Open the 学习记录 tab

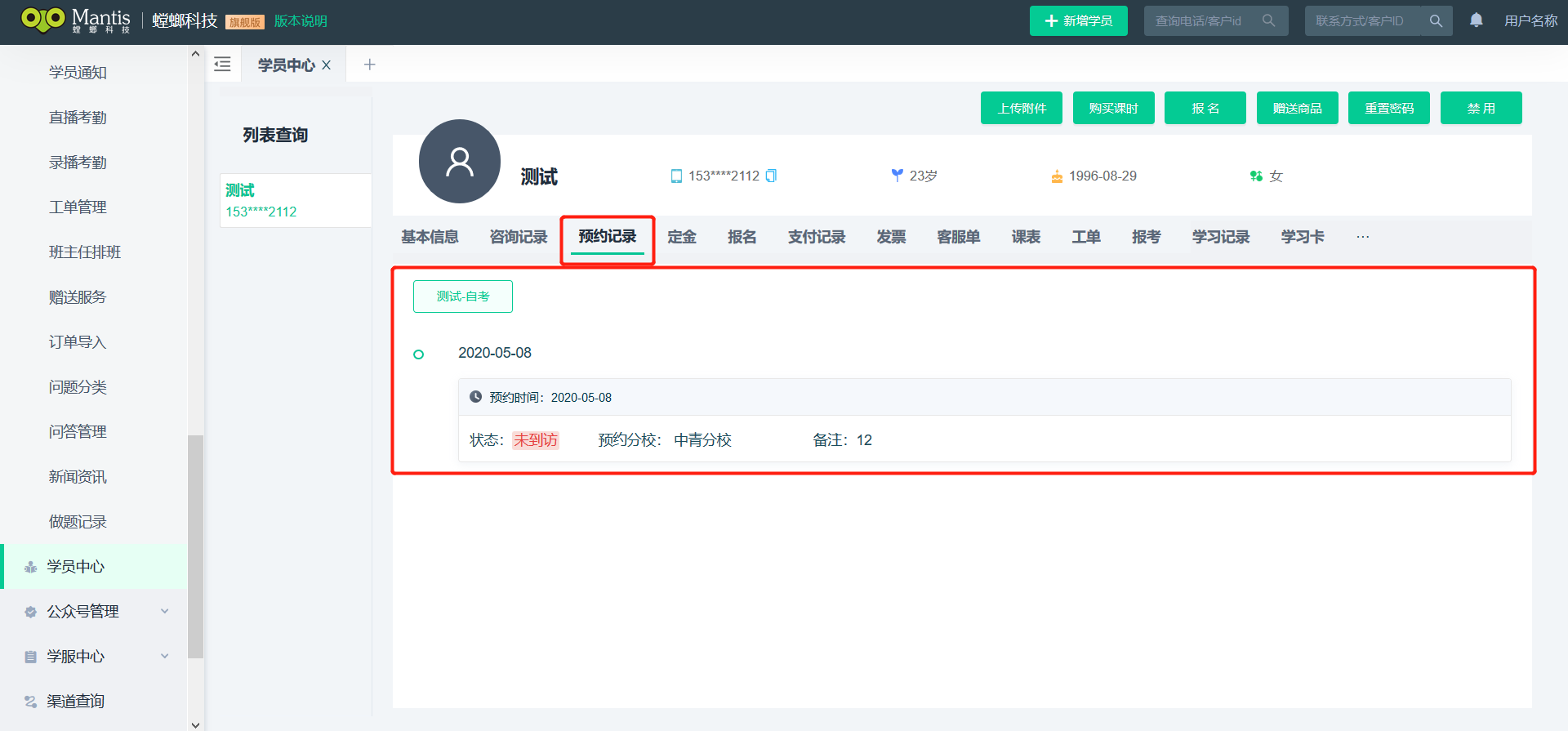pos(1221,237)
